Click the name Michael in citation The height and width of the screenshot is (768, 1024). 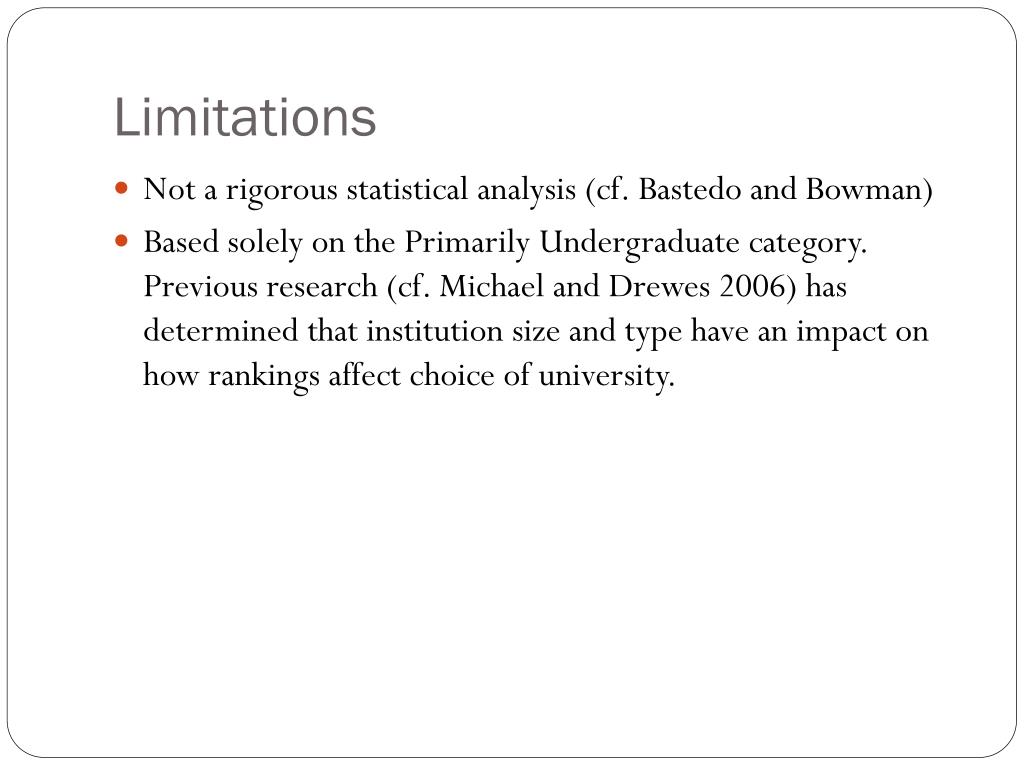point(491,286)
